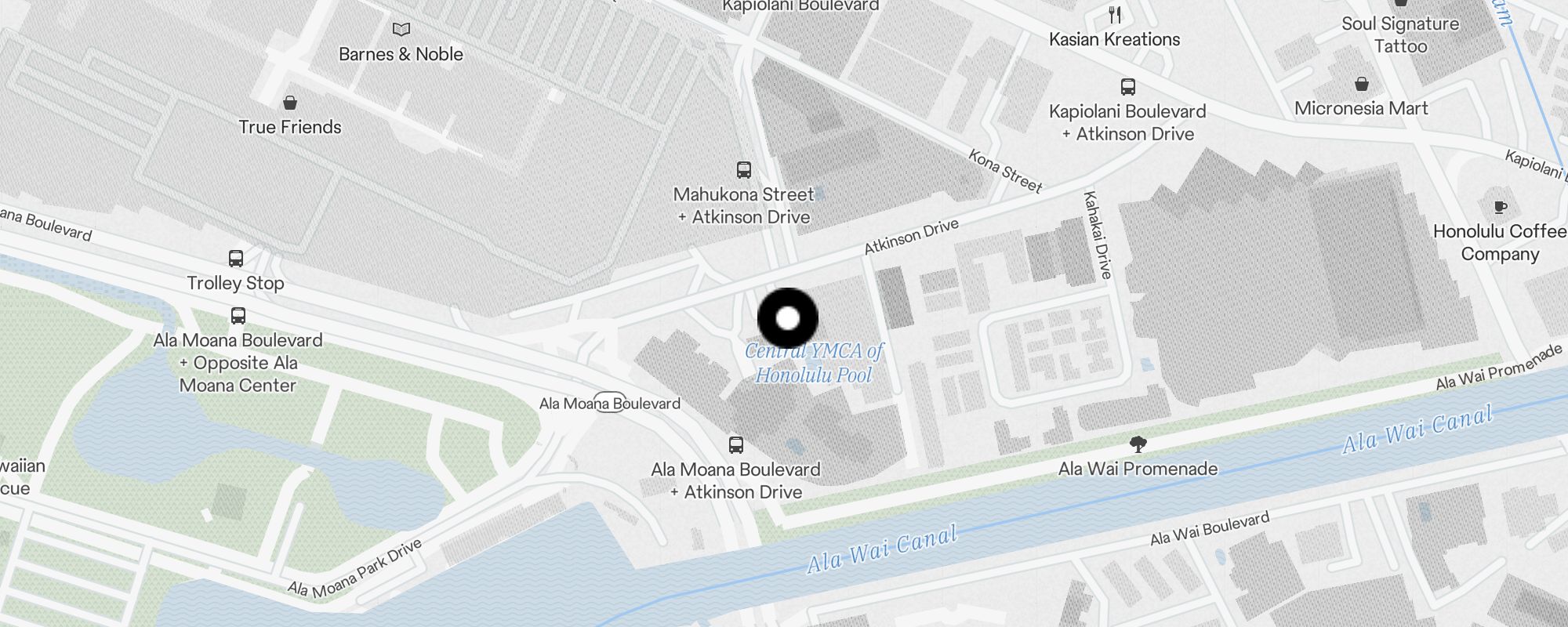Click Mahukona Street + Atkinson Drive bus icon

[x=743, y=169]
